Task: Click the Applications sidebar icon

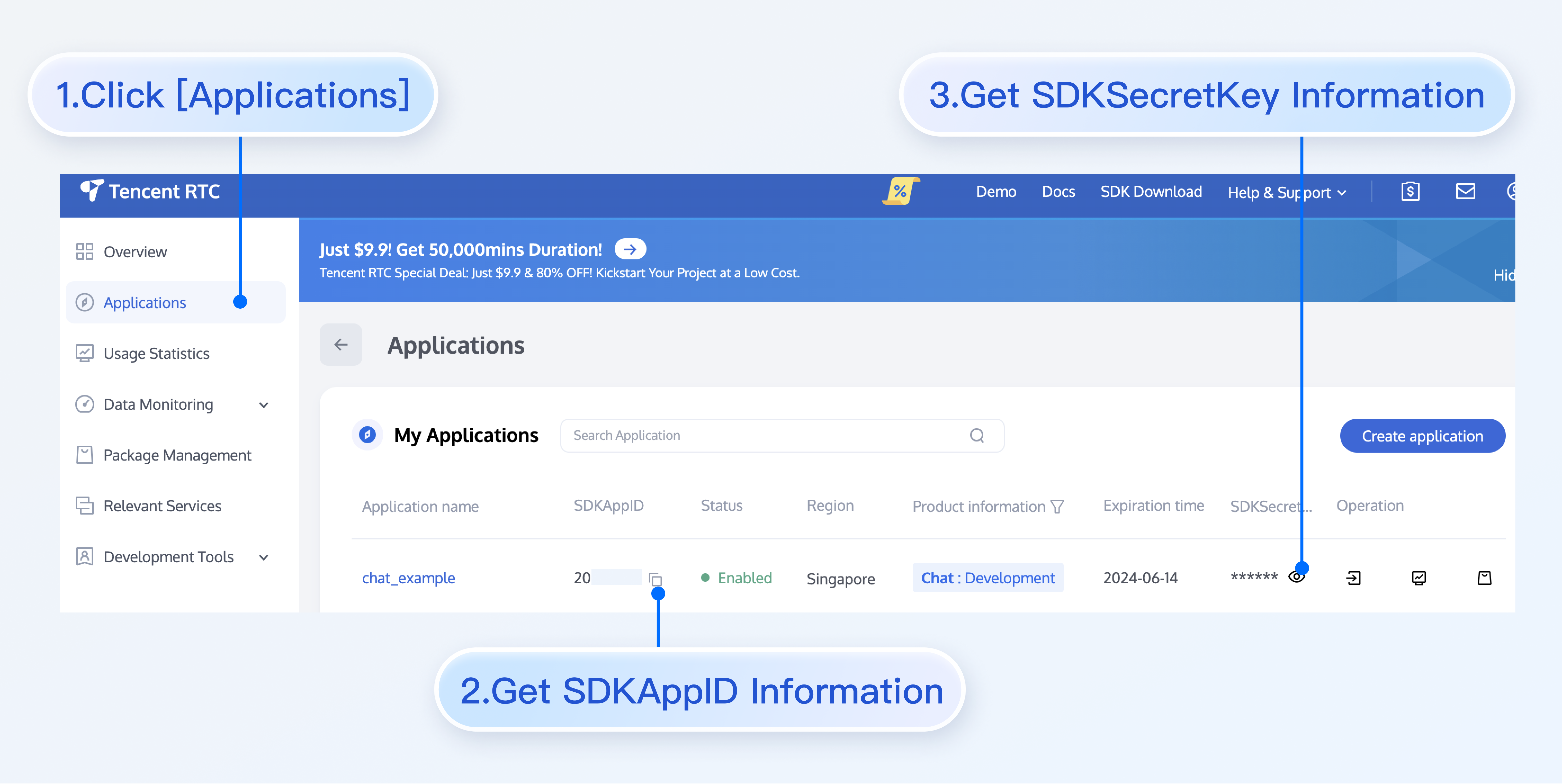Action: 84,302
